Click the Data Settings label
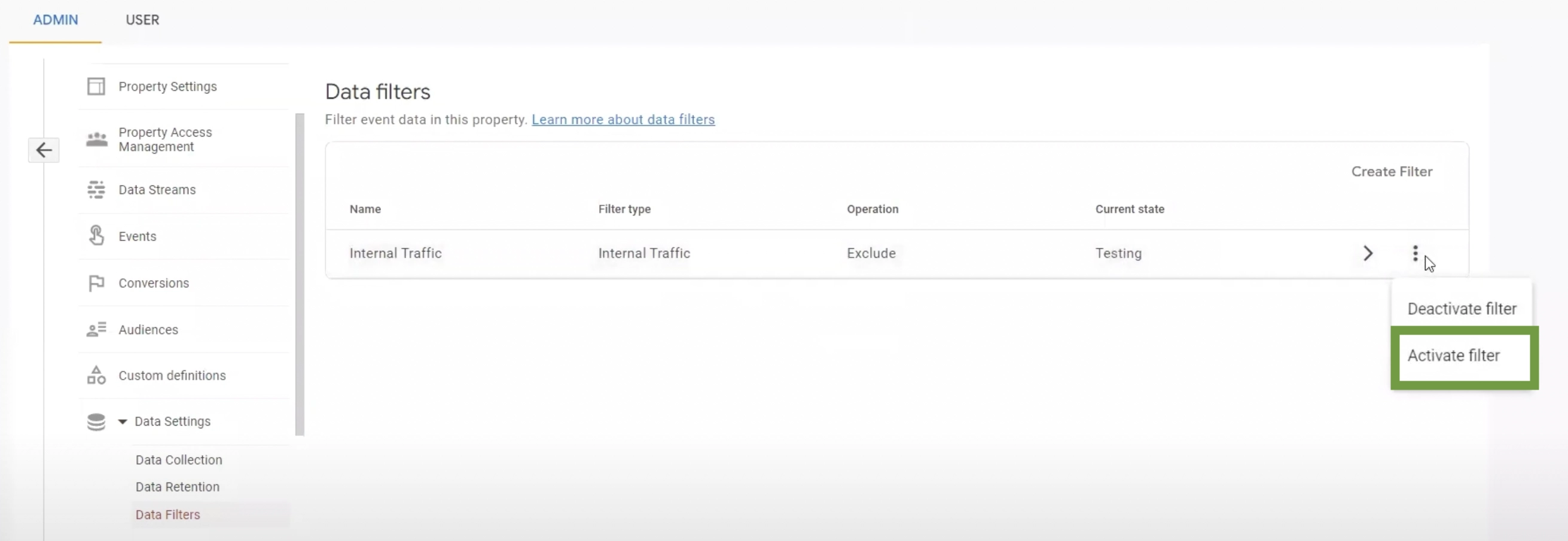This screenshot has height=541, width=1568. click(172, 421)
